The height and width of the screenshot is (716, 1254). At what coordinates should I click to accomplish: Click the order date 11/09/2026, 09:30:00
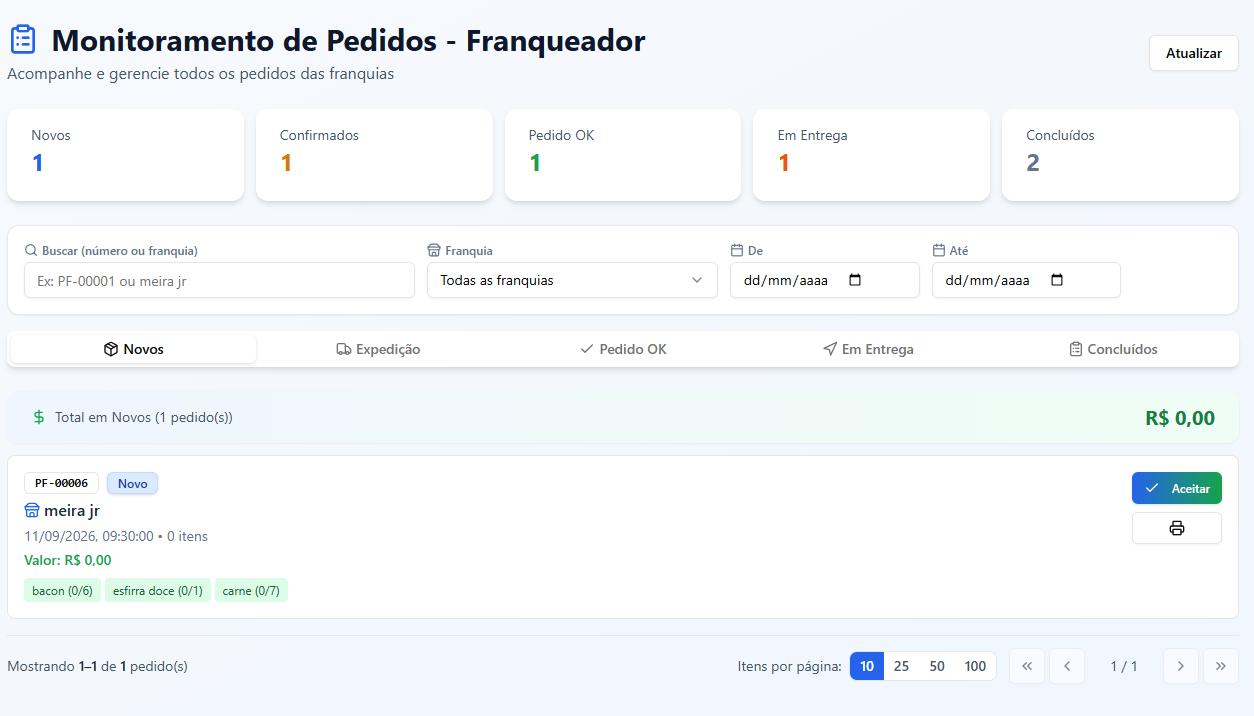click(x=89, y=536)
